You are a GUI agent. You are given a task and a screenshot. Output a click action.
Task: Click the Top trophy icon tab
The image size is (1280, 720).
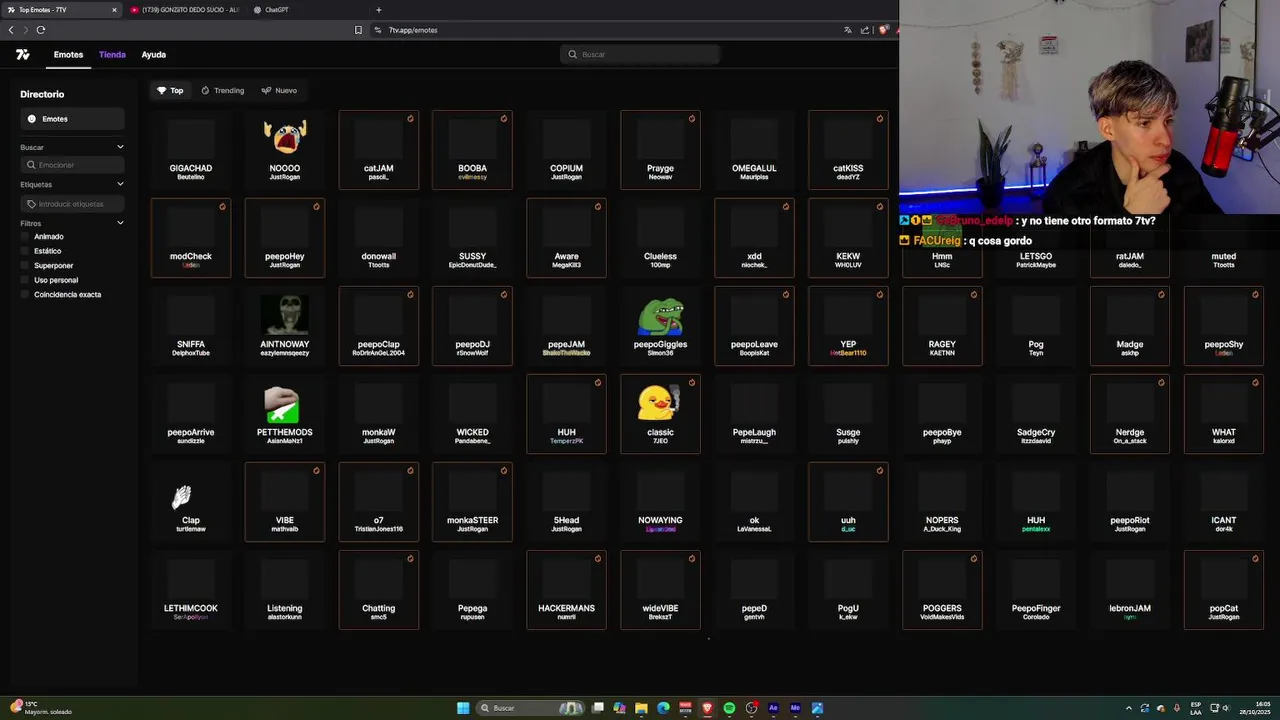170,90
